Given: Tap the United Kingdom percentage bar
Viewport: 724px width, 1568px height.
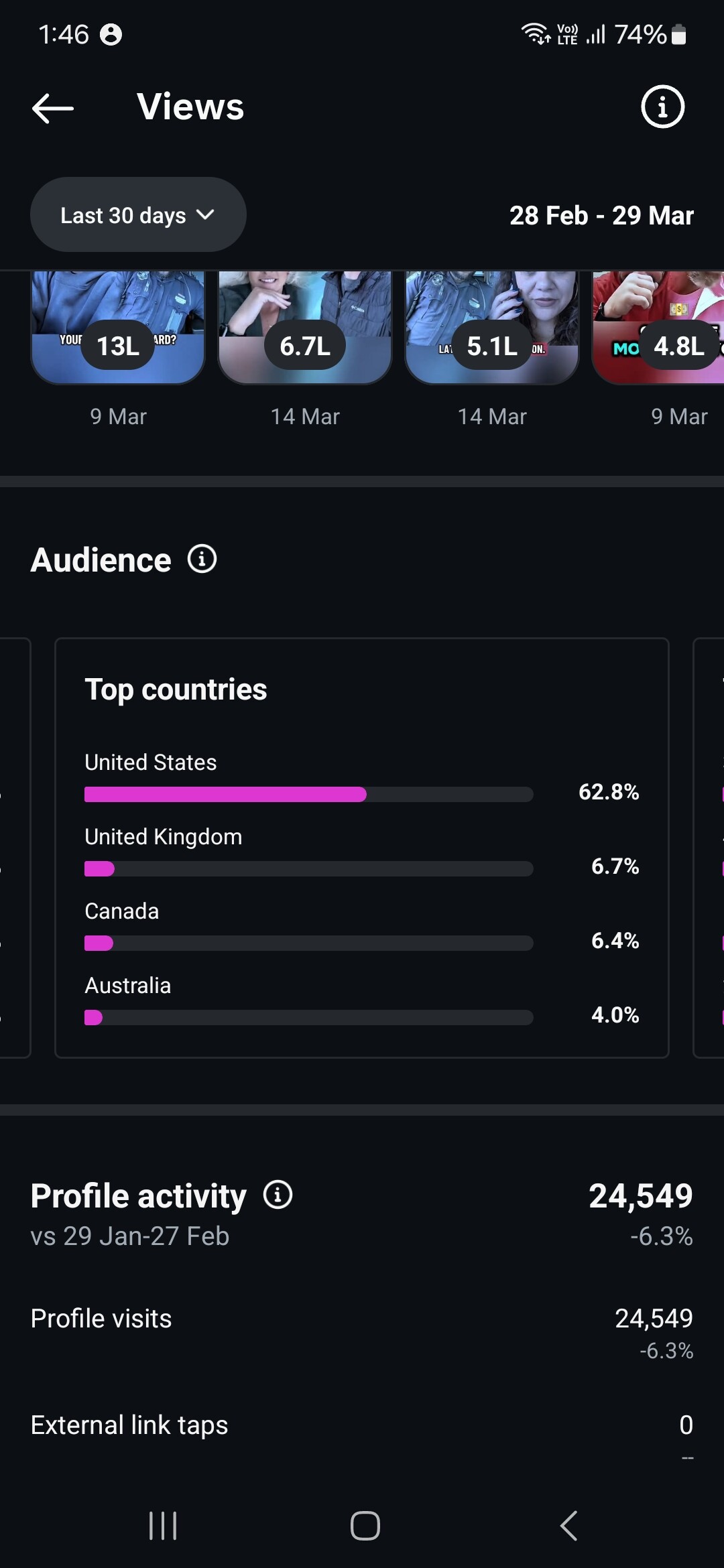Looking at the screenshot, I should tap(308, 869).
